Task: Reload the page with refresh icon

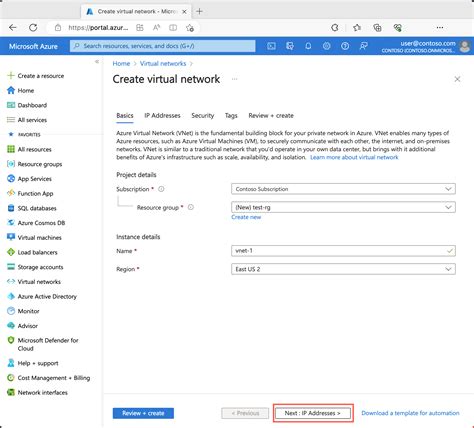Action: point(33,28)
